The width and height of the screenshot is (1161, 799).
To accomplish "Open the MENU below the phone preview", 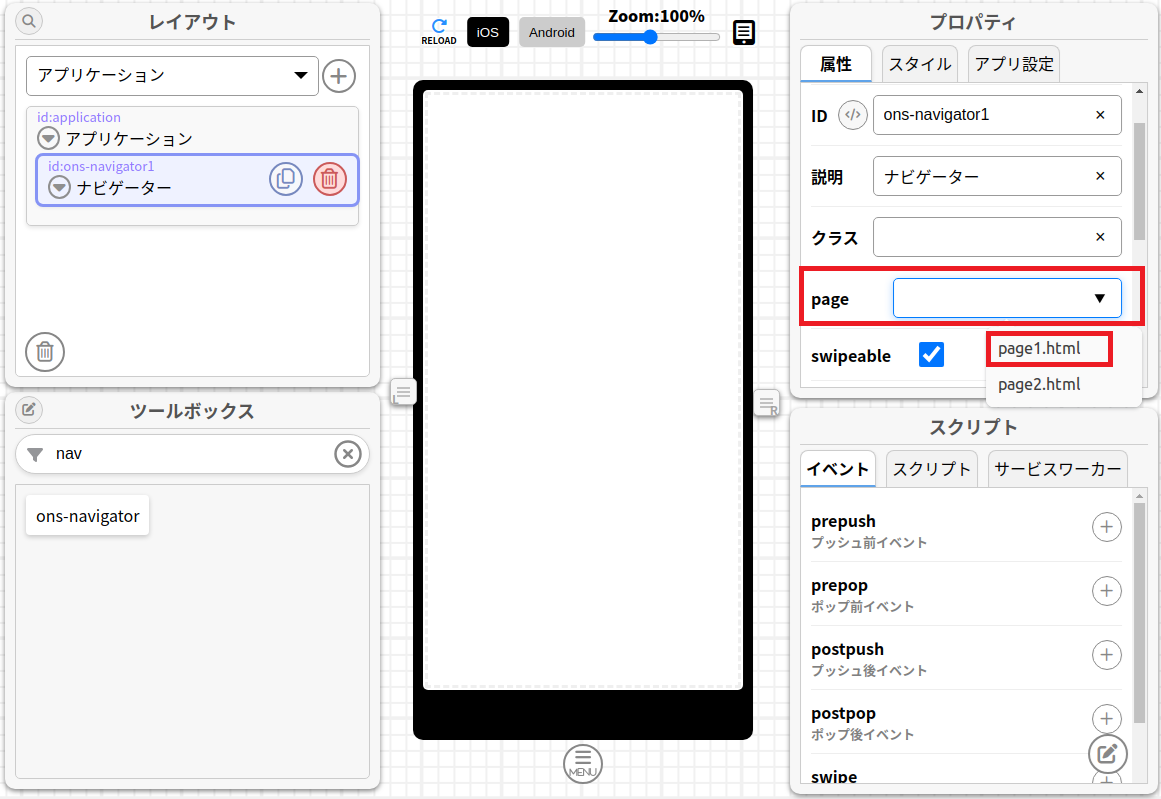I will click(x=583, y=763).
